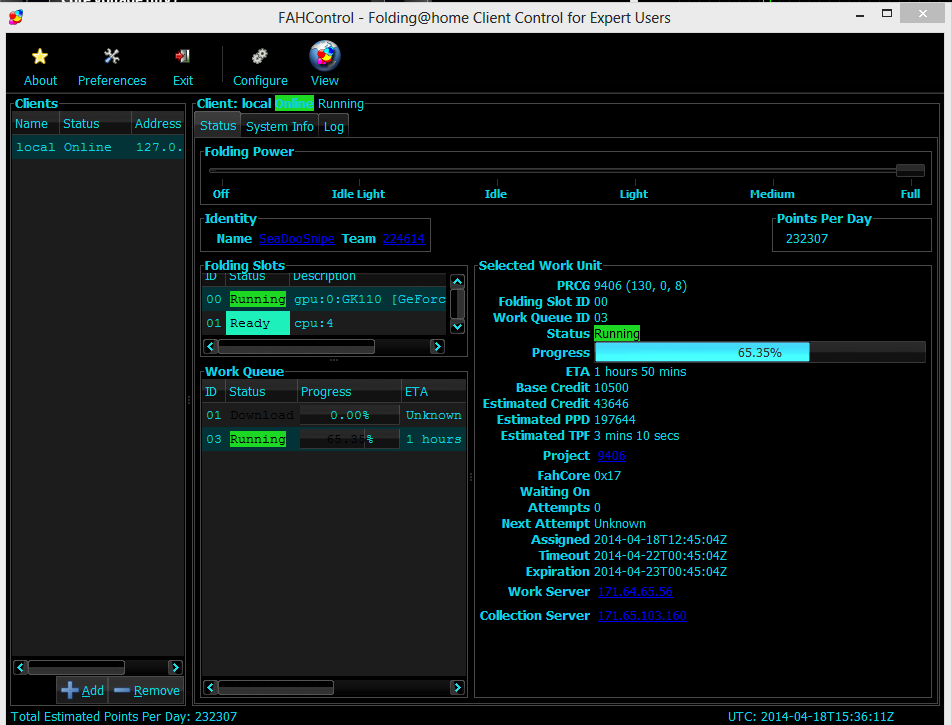Click Total Estimated Points Per Day status text
The height and width of the screenshot is (725, 952).
coord(124,716)
